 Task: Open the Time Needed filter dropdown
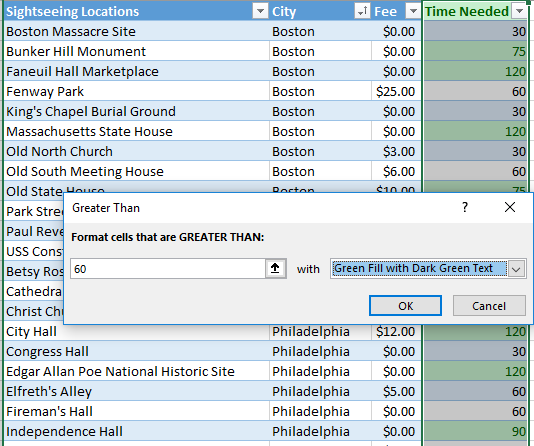coord(520,11)
